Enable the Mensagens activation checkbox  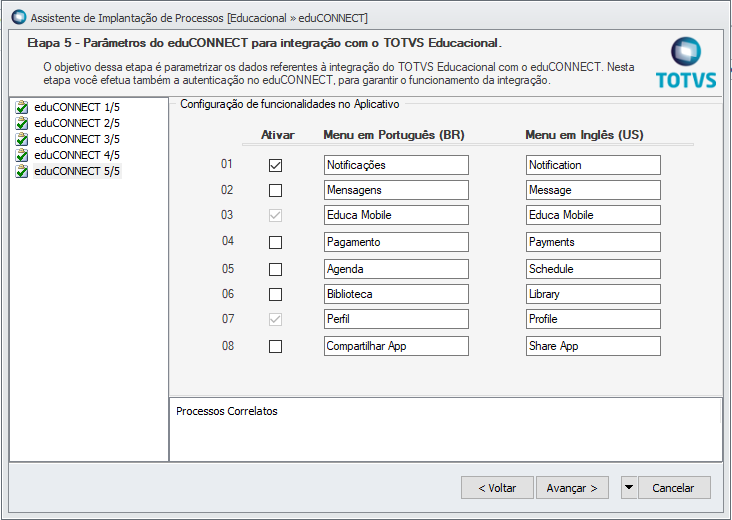tap(275, 190)
